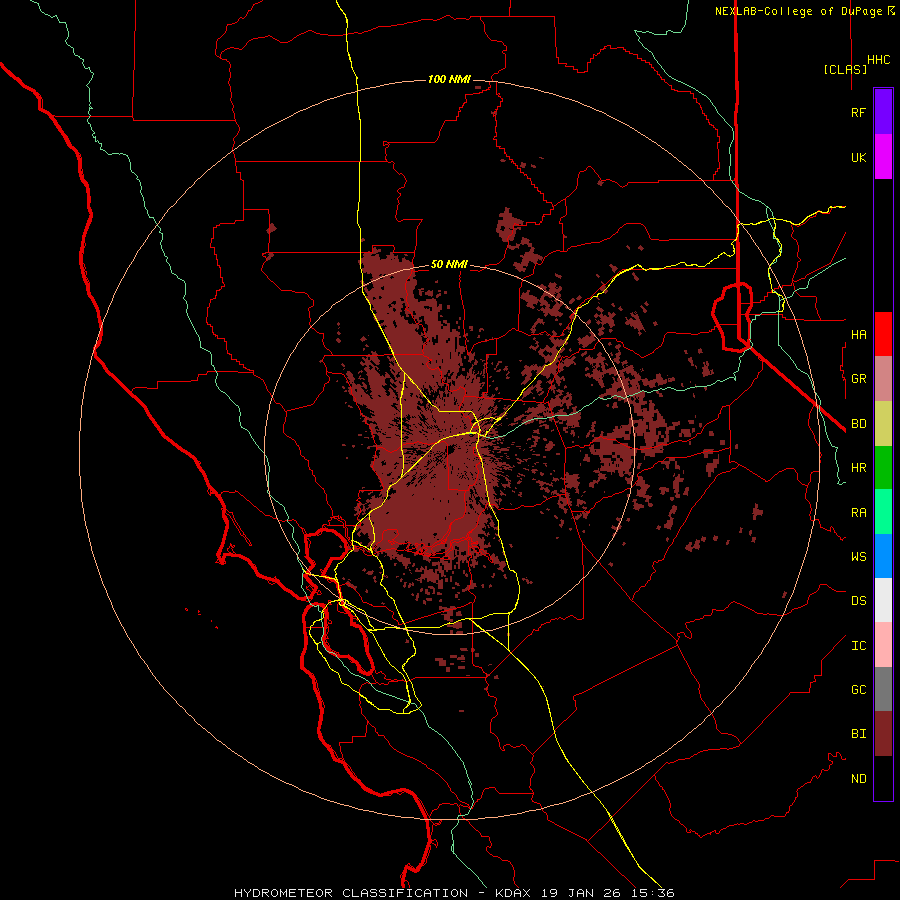Click the '15:36' timestamp text

coord(653,893)
